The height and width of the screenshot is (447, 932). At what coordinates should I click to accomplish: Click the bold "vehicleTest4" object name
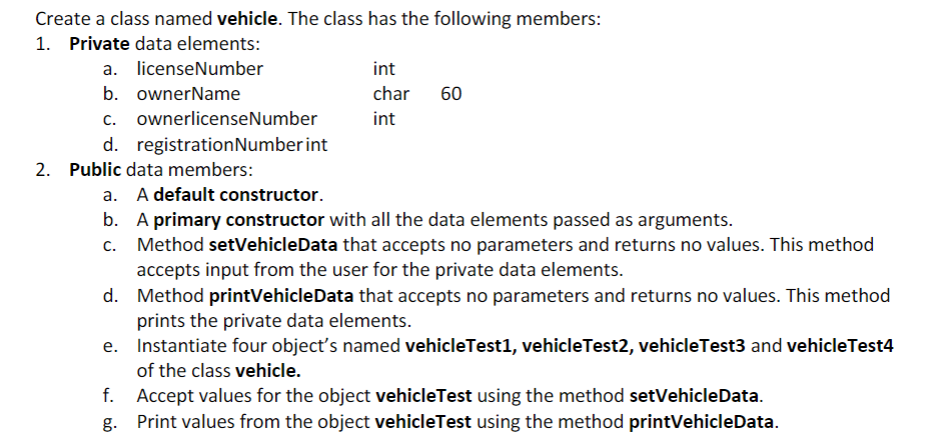[840, 346]
